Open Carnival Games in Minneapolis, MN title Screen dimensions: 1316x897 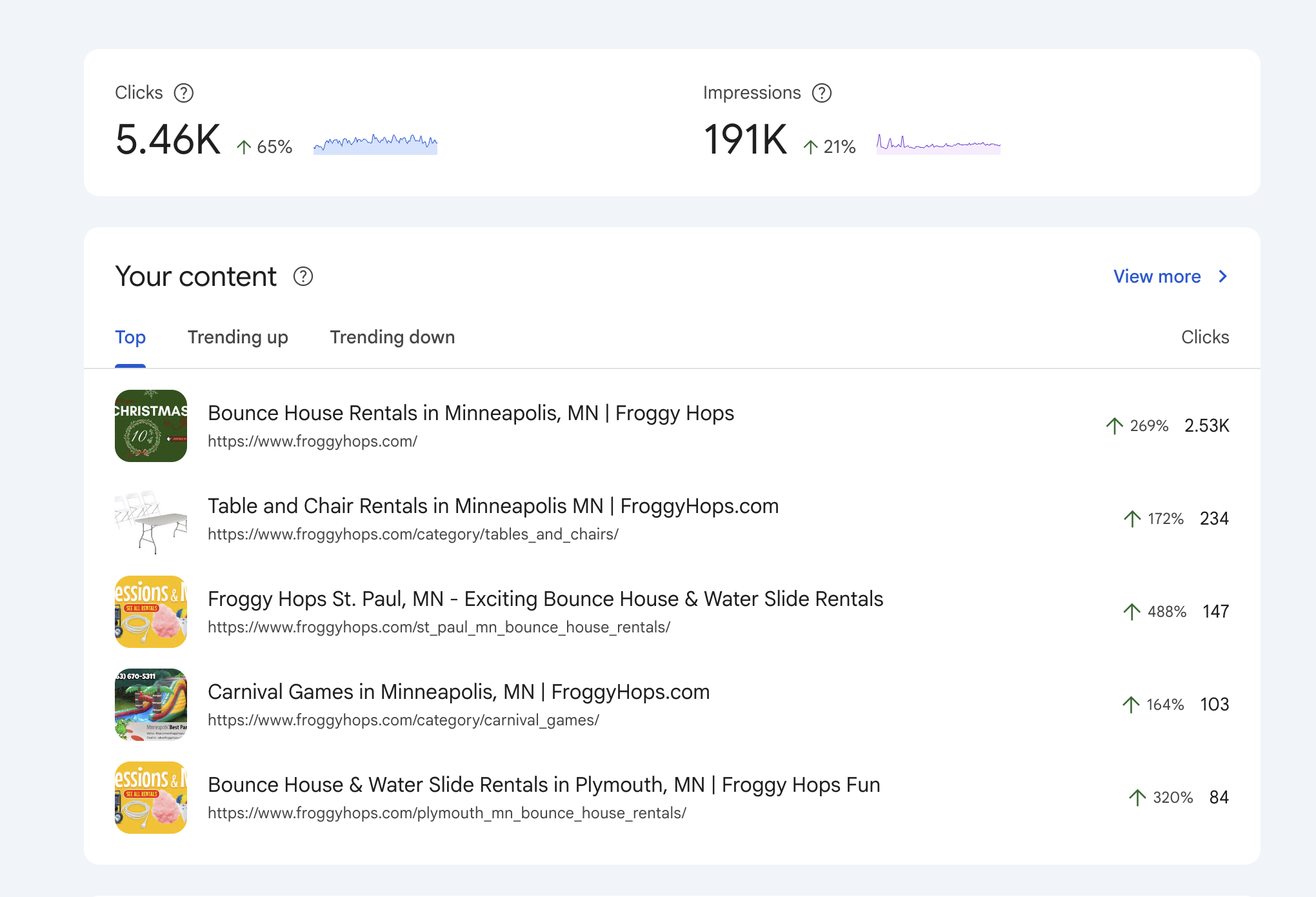coord(459,692)
